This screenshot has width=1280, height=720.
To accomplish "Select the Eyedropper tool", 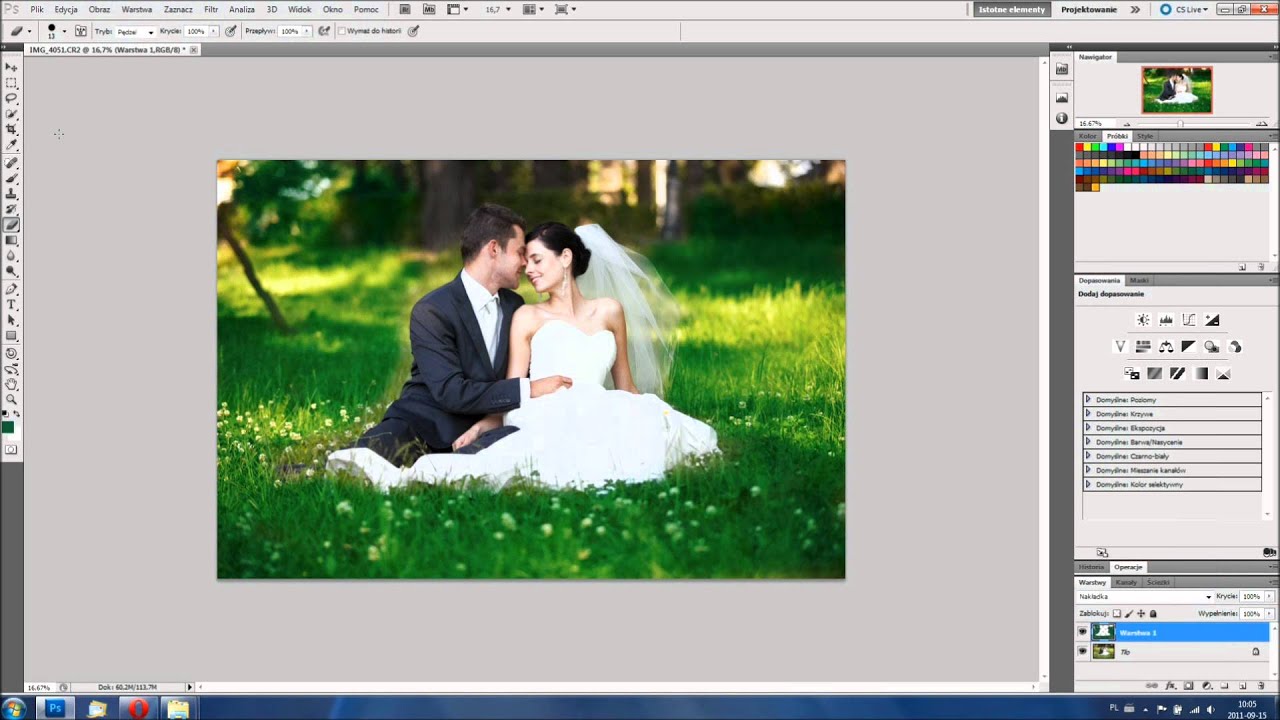I will [x=11, y=145].
